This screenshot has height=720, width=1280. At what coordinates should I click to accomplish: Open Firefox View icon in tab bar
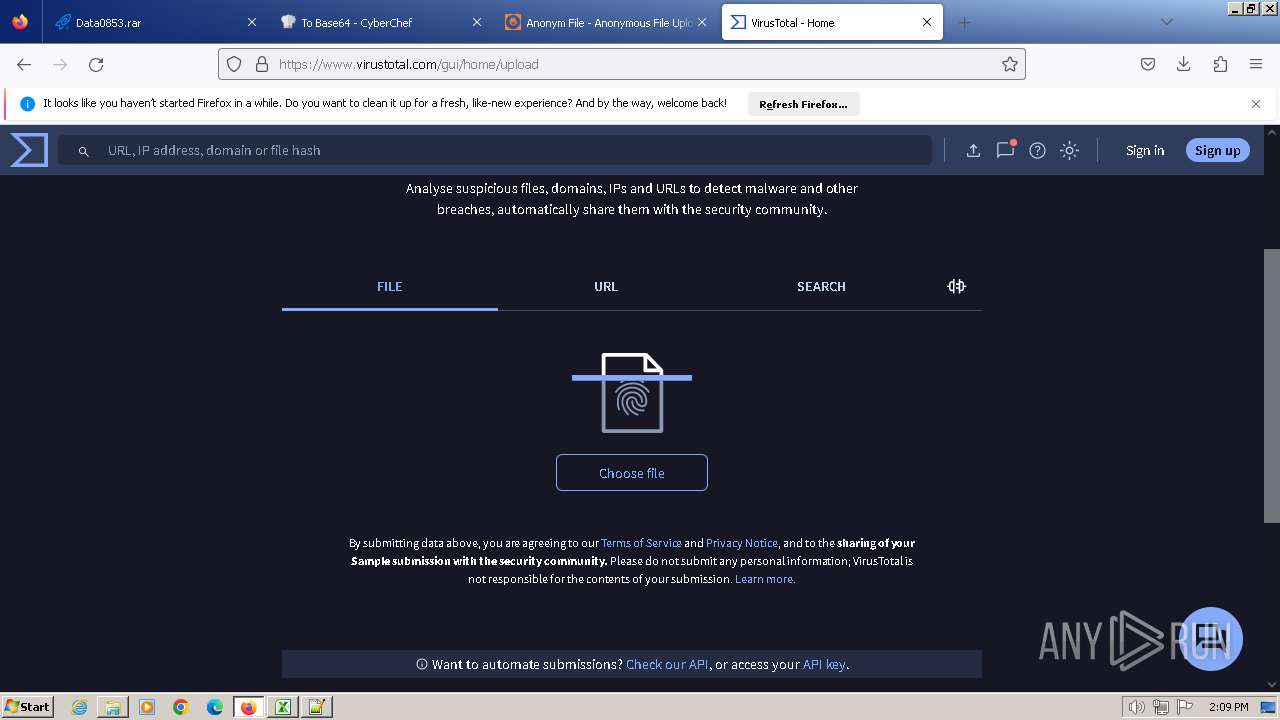coord(20,22)
